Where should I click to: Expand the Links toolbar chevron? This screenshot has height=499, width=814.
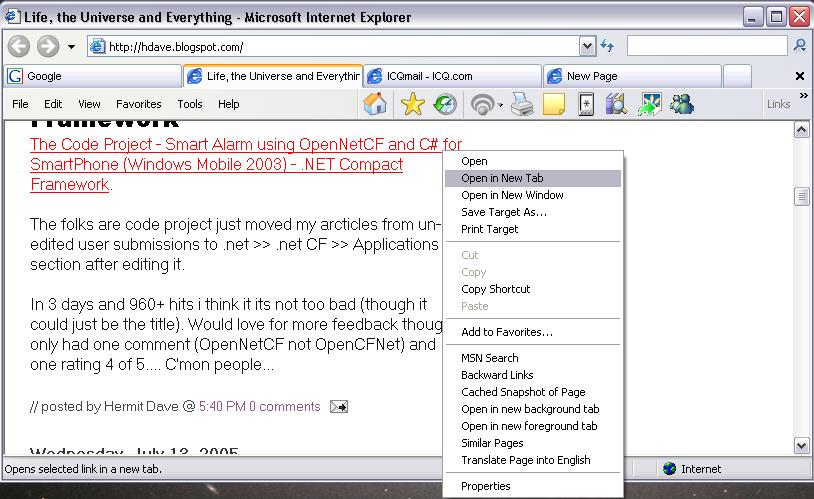click(802, 103)
